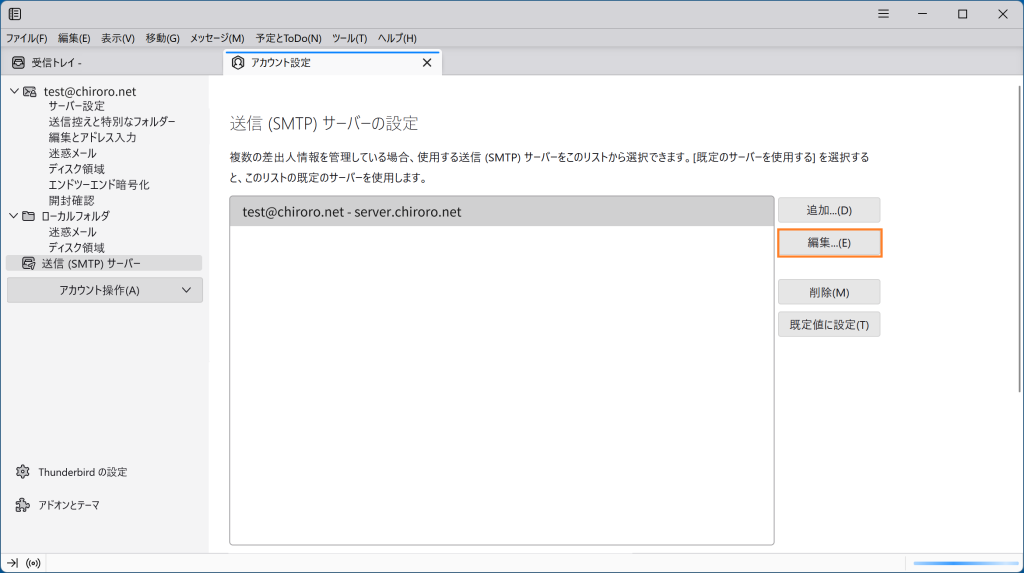Click the 削除(M) button
The image size is (1024, 573).
(829, 292)
